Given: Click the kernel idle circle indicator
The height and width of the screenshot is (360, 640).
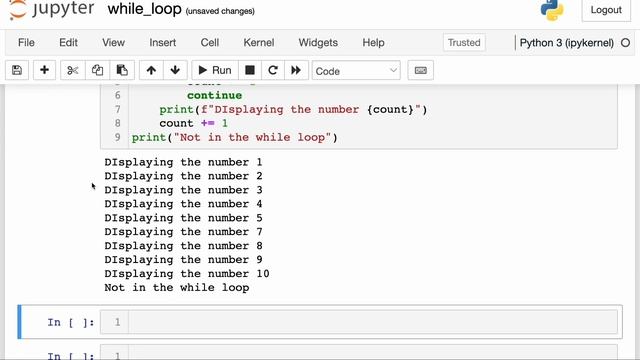Looking at the screenshot, I should pyautogui.click(x=625, y=42).
